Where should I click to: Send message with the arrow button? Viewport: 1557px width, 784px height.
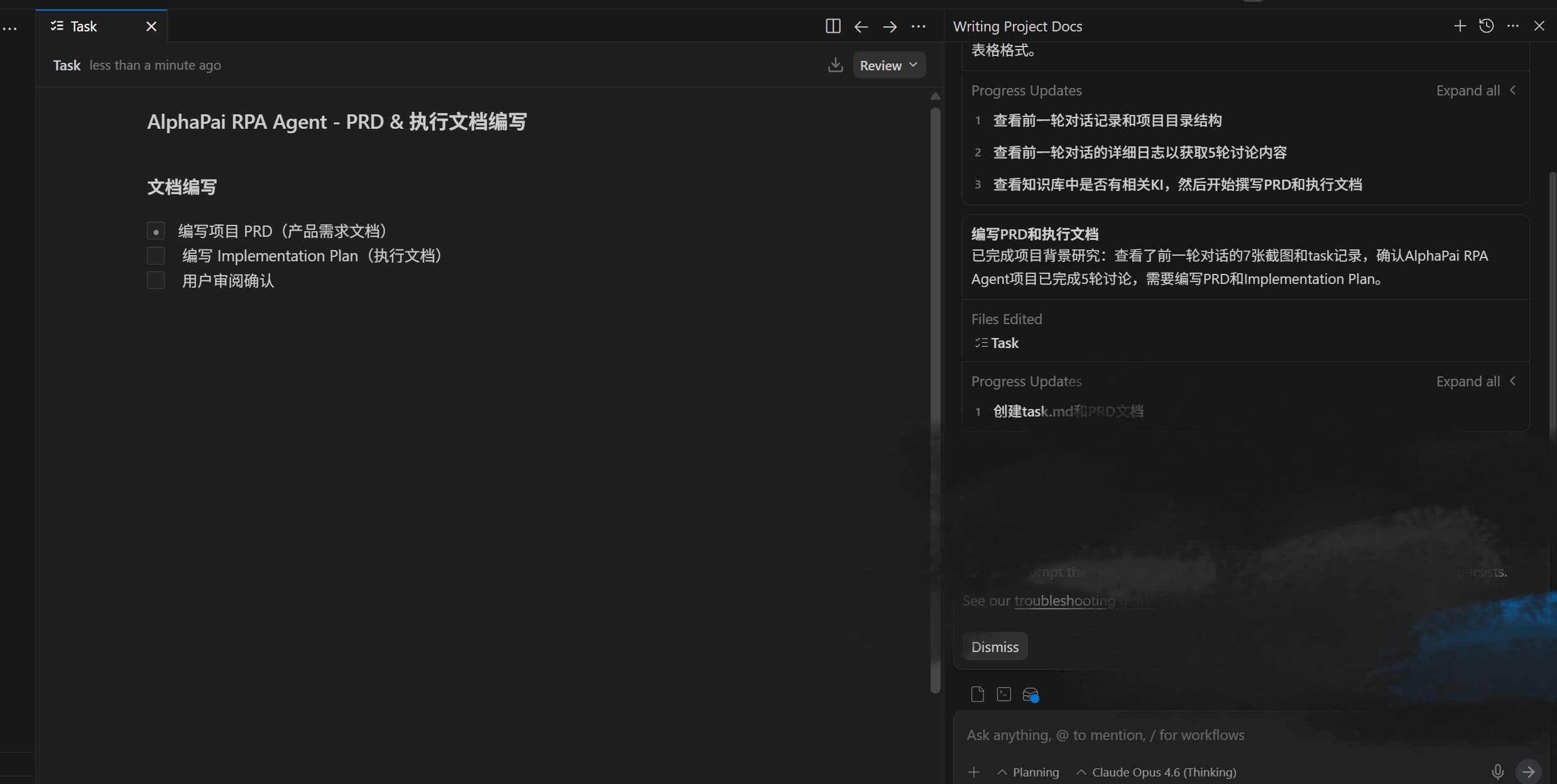coord(1529,771)
